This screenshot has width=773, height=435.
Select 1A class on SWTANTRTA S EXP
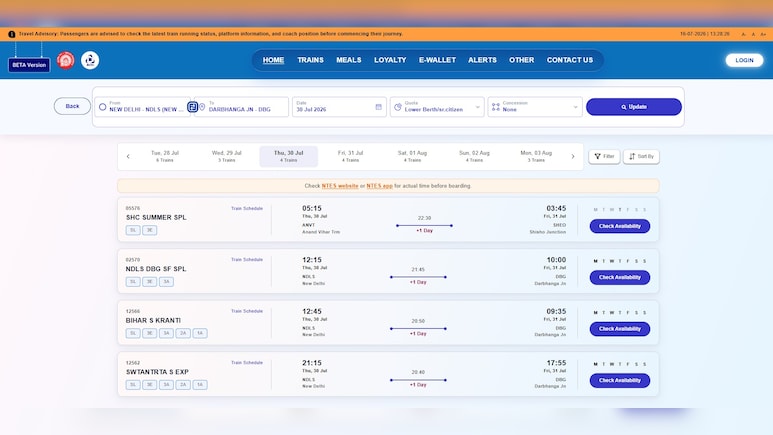click(200, 385)
